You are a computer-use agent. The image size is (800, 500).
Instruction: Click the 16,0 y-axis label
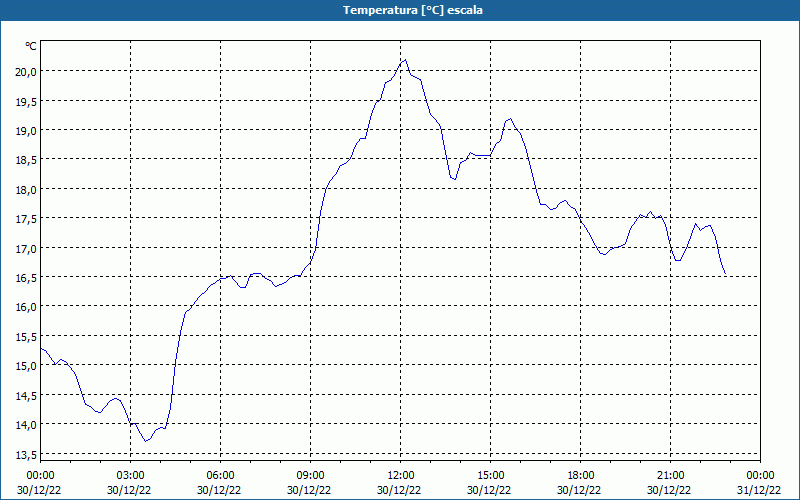(x=27, y=308)
